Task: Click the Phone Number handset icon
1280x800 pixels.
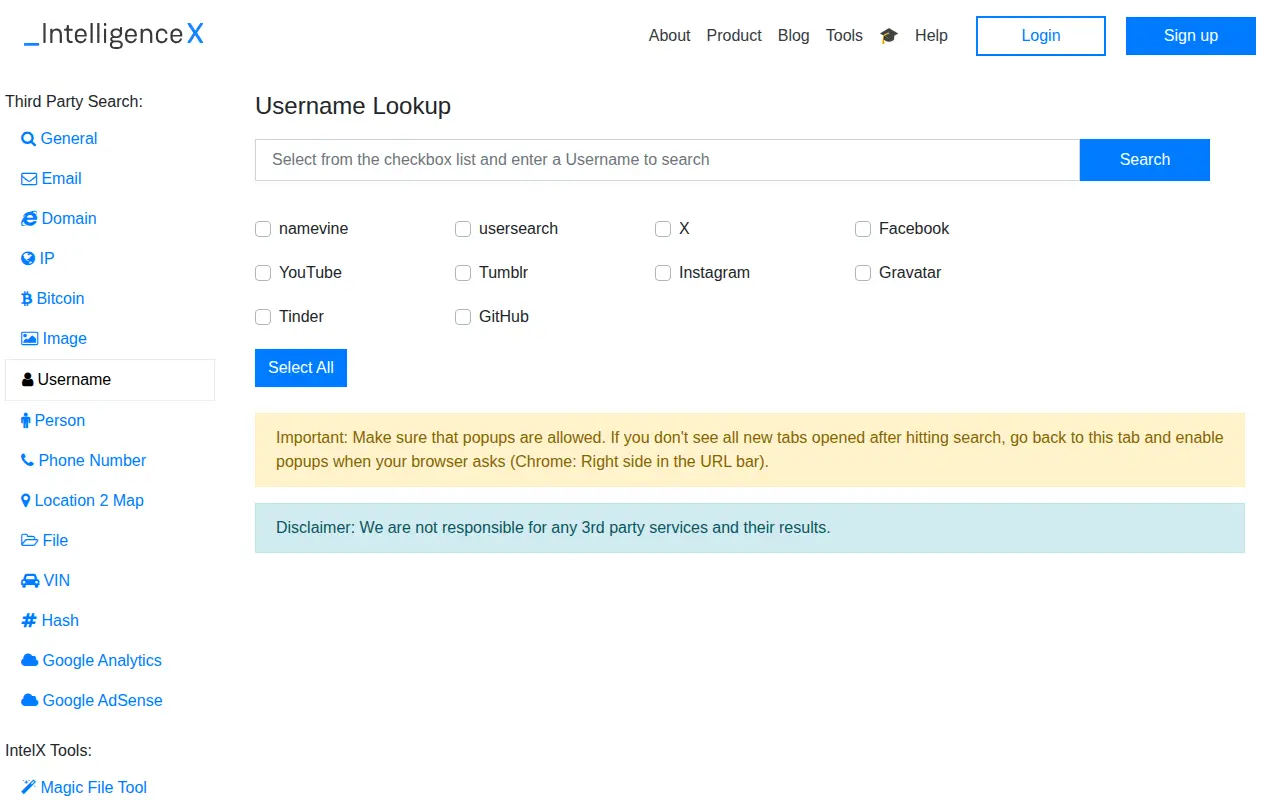Action: coord(28,461)
